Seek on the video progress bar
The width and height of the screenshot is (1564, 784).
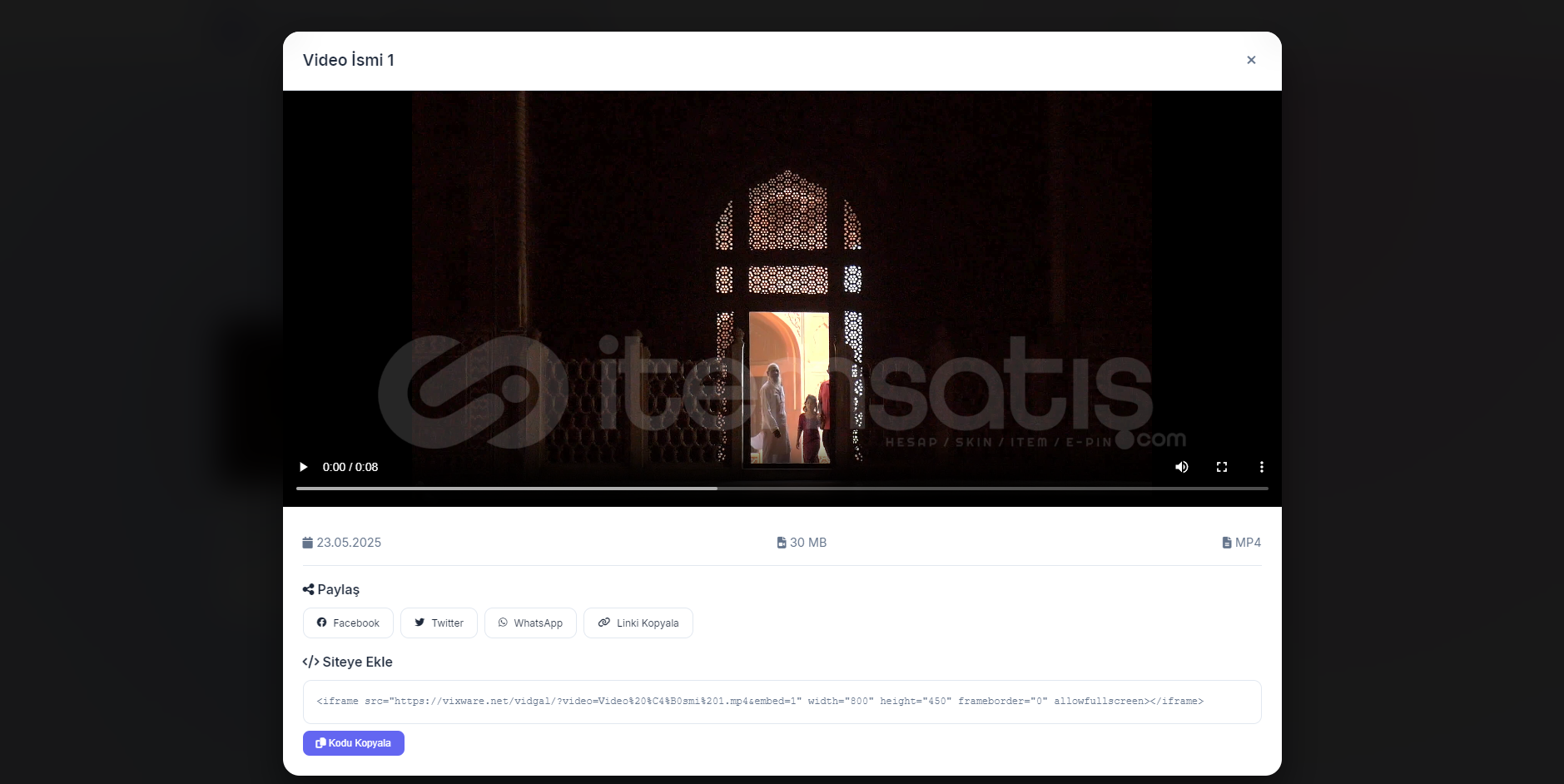tap(782, 489)
